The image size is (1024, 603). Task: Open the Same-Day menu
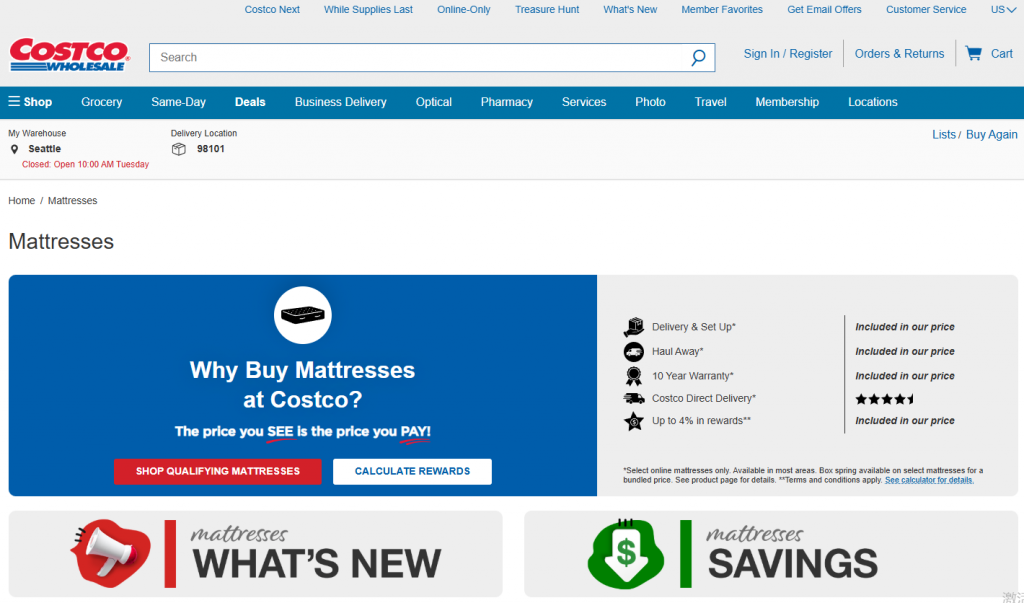click(x=178, y=102)
